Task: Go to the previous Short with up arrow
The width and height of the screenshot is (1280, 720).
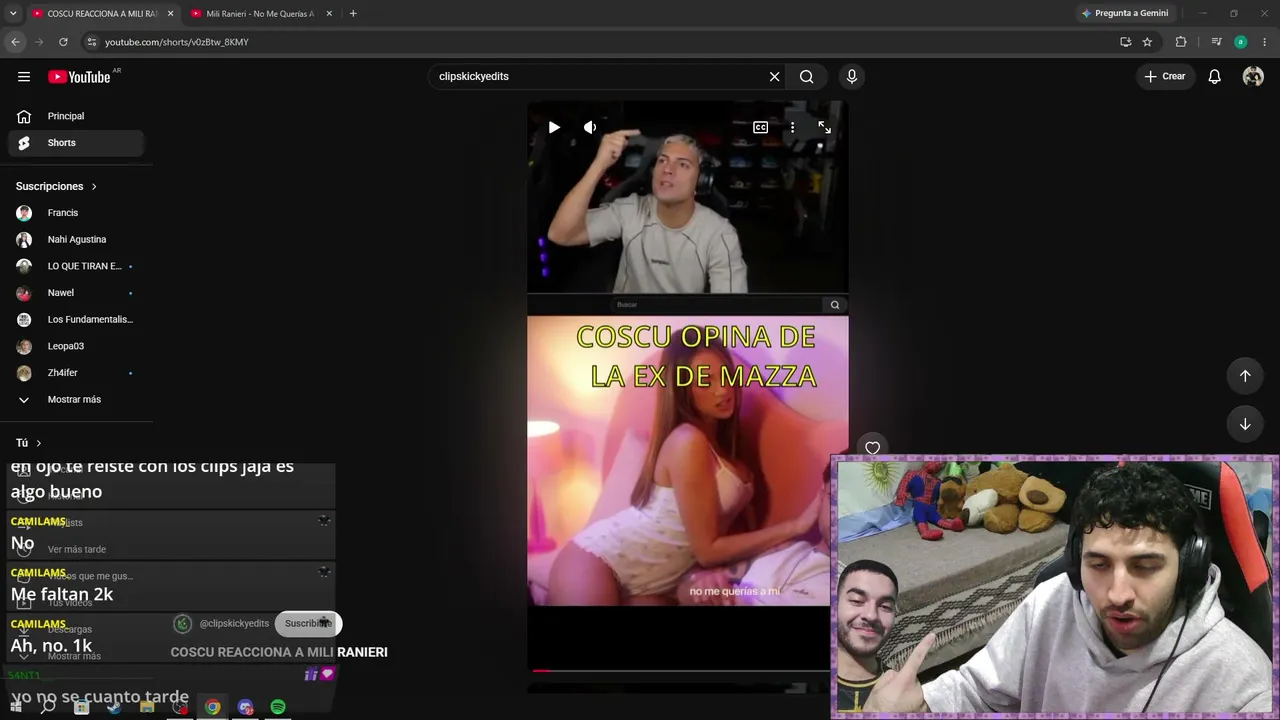Action: coord(1245,376)
